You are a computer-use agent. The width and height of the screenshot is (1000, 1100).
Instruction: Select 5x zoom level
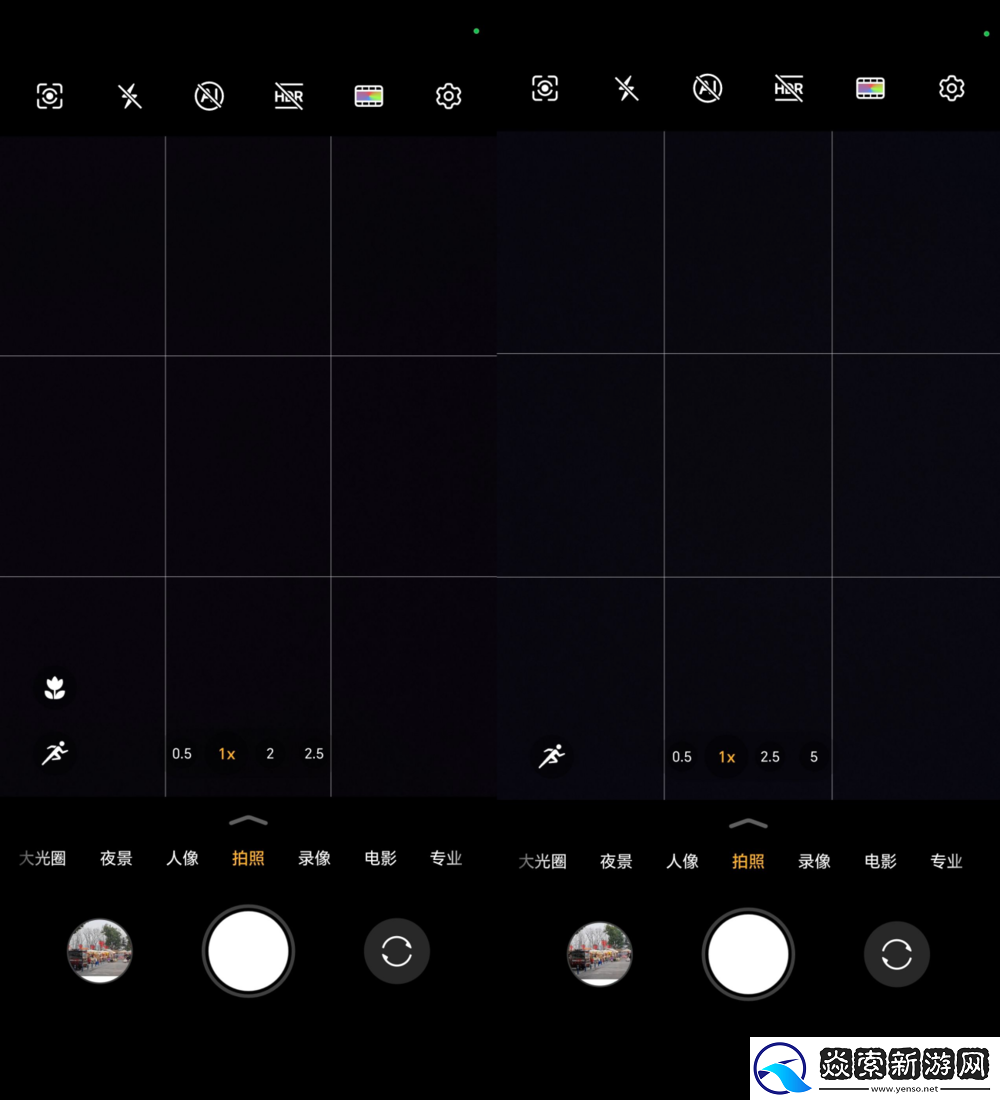814,757
